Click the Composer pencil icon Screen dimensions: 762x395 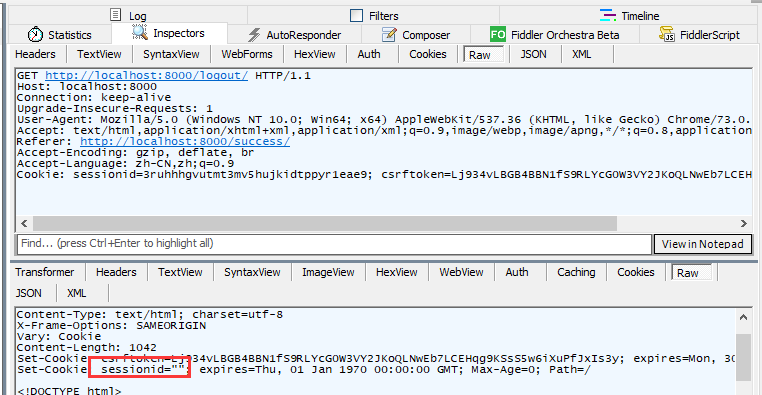coord(389,34)
